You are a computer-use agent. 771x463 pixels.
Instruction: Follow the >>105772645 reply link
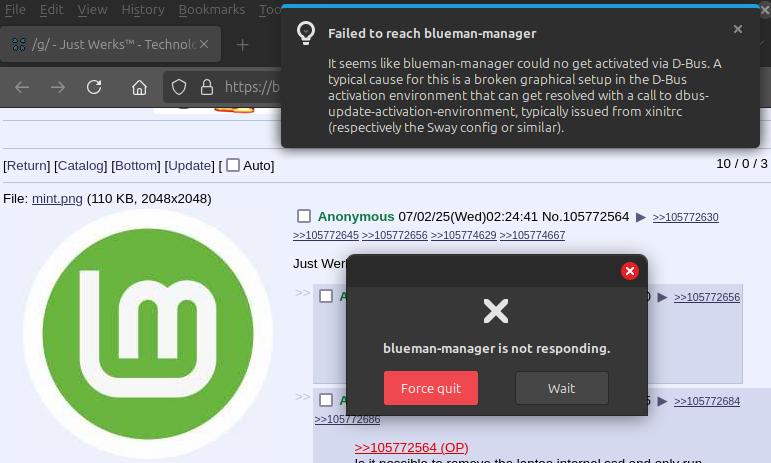click(x=326, y=235)
